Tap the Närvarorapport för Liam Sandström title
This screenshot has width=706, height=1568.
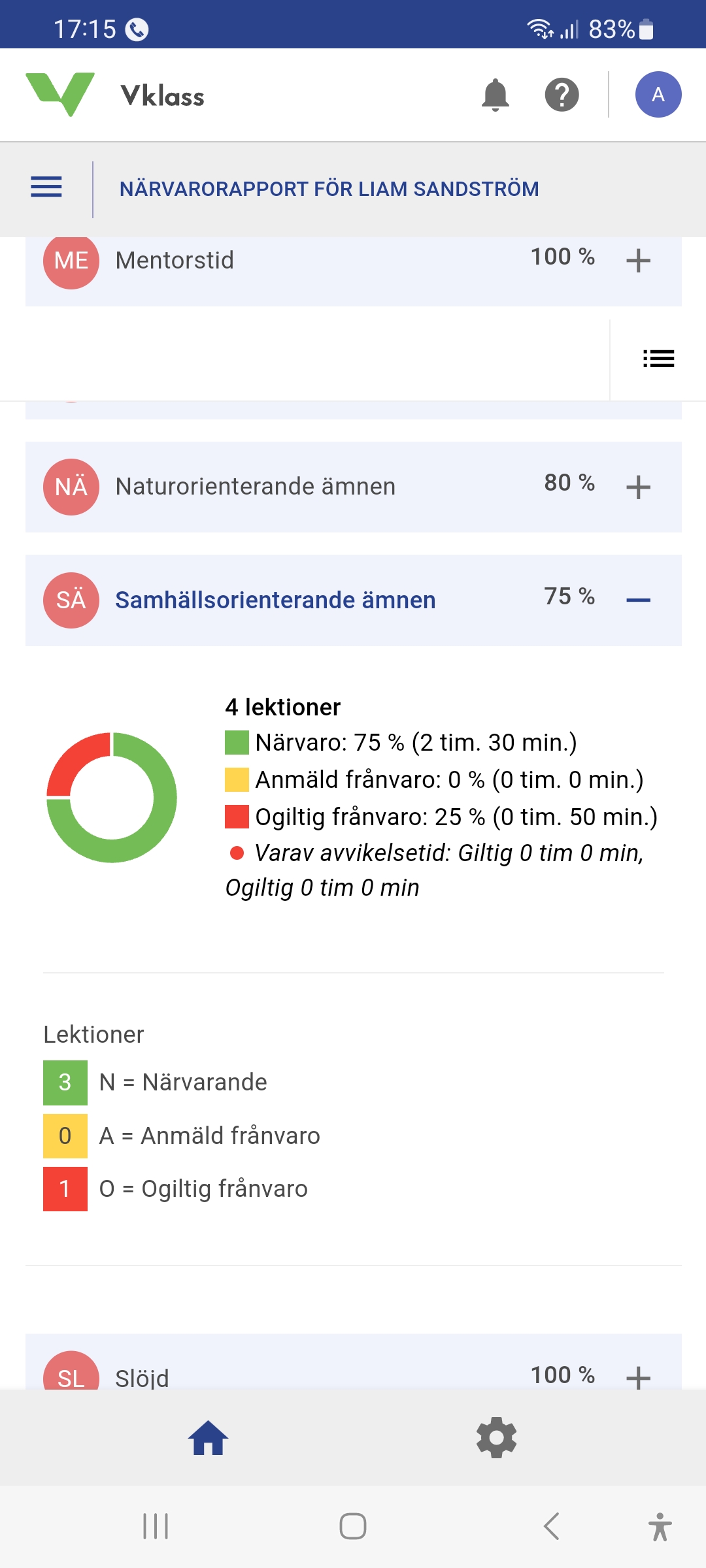(329, 189)
